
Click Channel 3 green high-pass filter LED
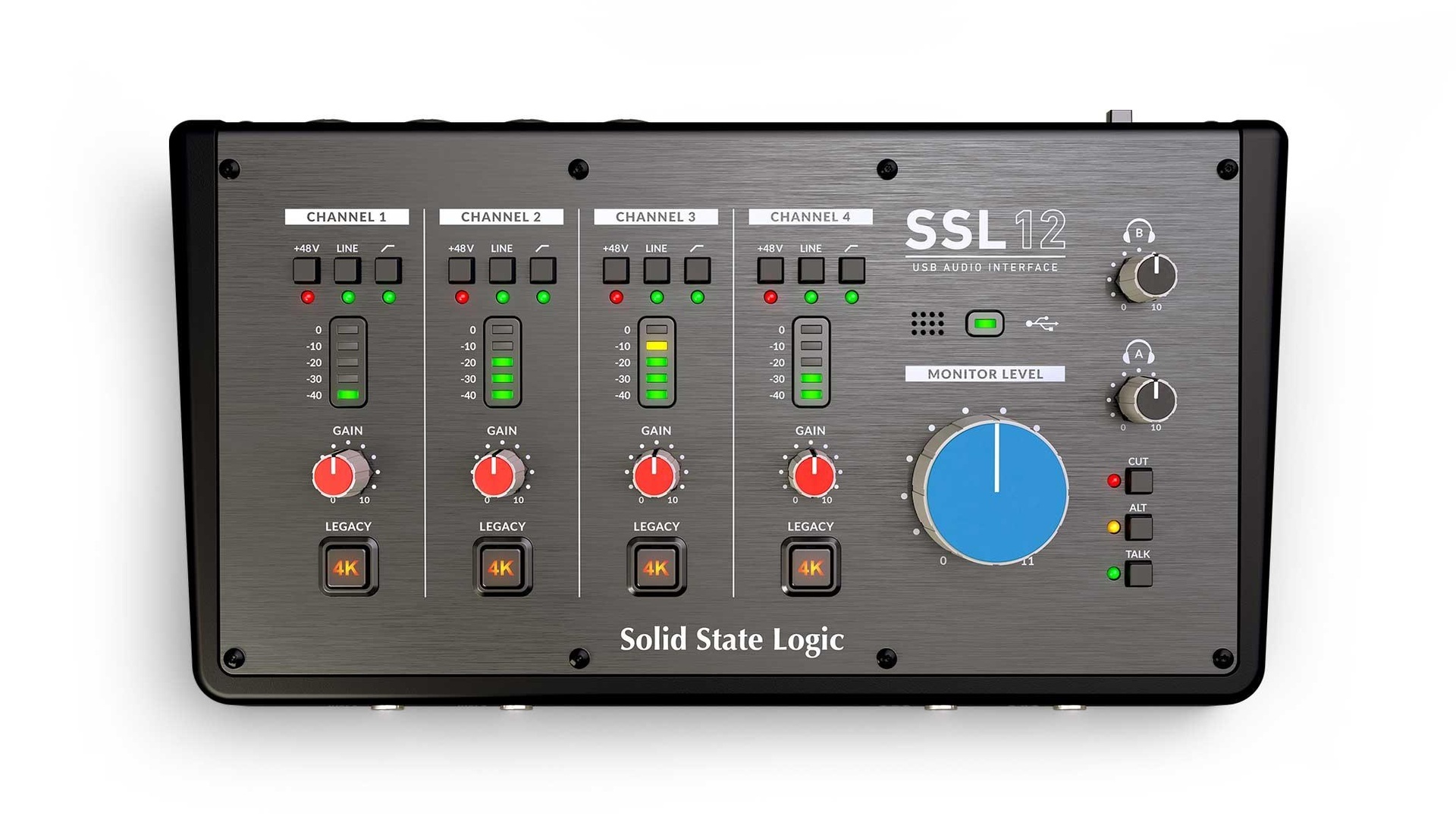[x=698, y=297]
